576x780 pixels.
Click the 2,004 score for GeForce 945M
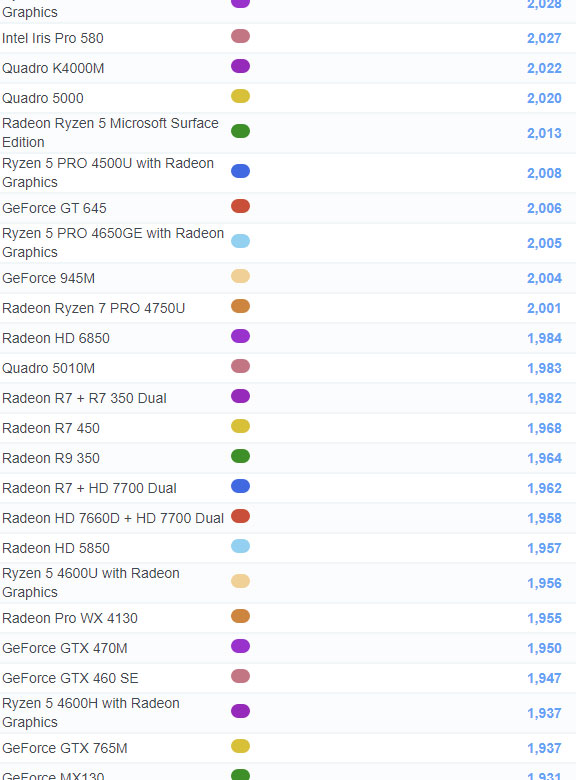click(544, 278)
